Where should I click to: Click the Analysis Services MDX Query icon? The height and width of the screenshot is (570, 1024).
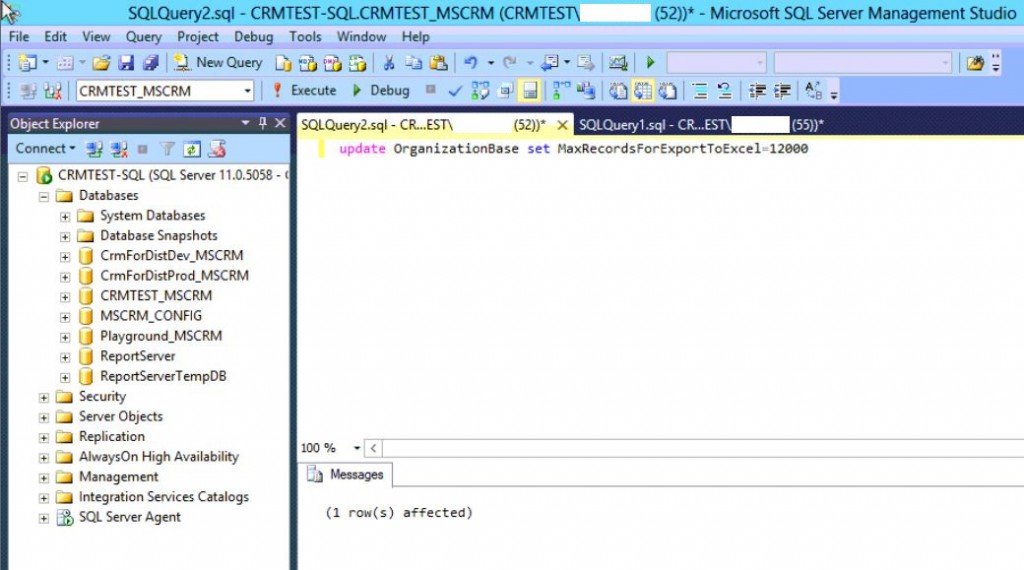tap(308, 63)
